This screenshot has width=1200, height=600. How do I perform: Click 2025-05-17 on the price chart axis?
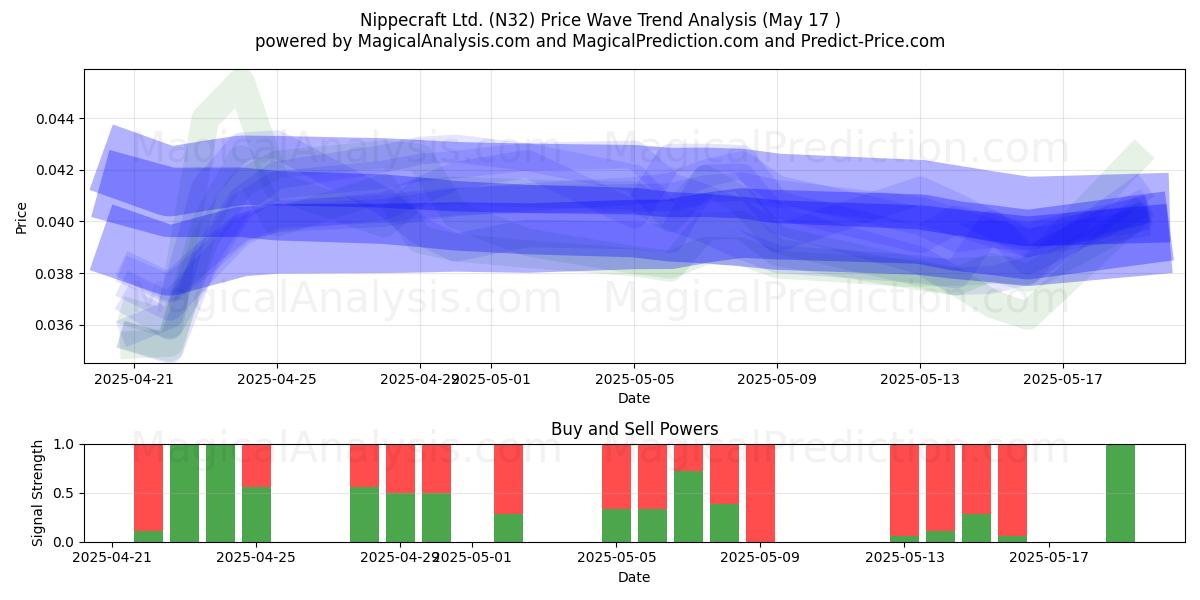(x=1063, y=380)
